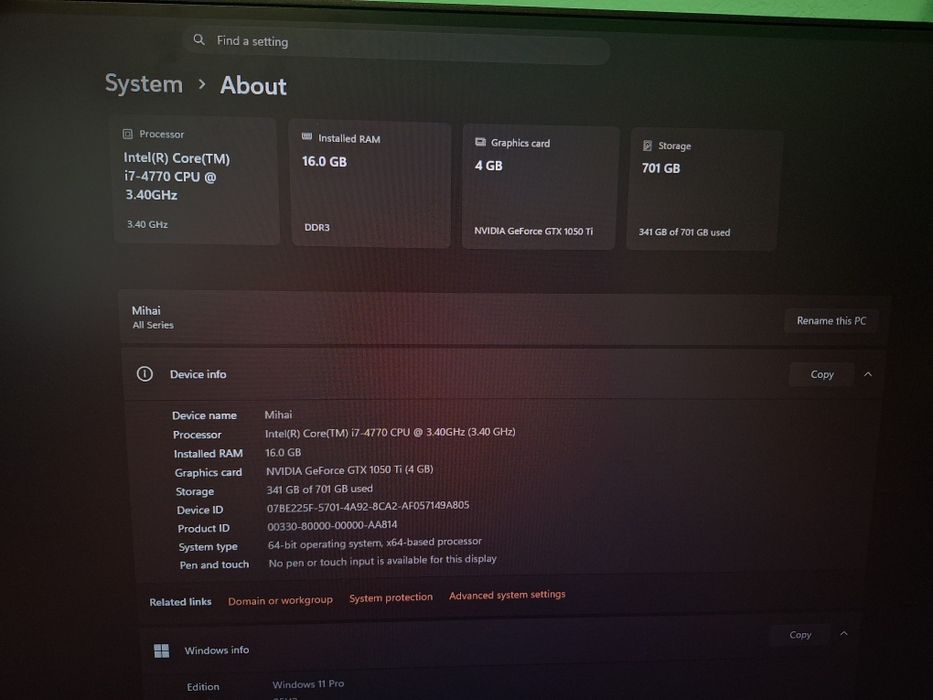Open the Graphics card 4 GB card
Image resolution: width=933 pixels, height=700 pixels.
click(x=540, y=188)
